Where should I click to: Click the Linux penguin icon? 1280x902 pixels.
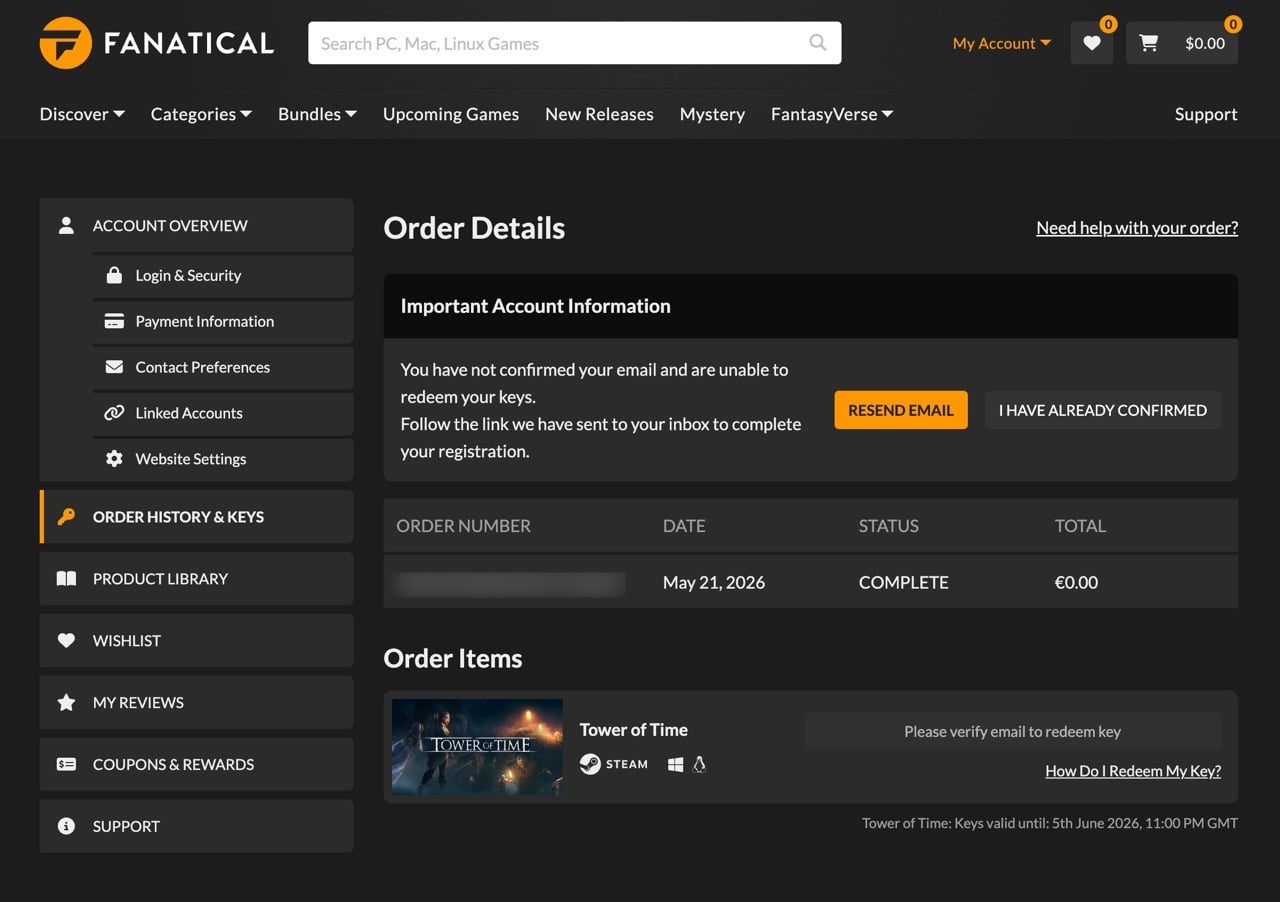coord(699,764)
